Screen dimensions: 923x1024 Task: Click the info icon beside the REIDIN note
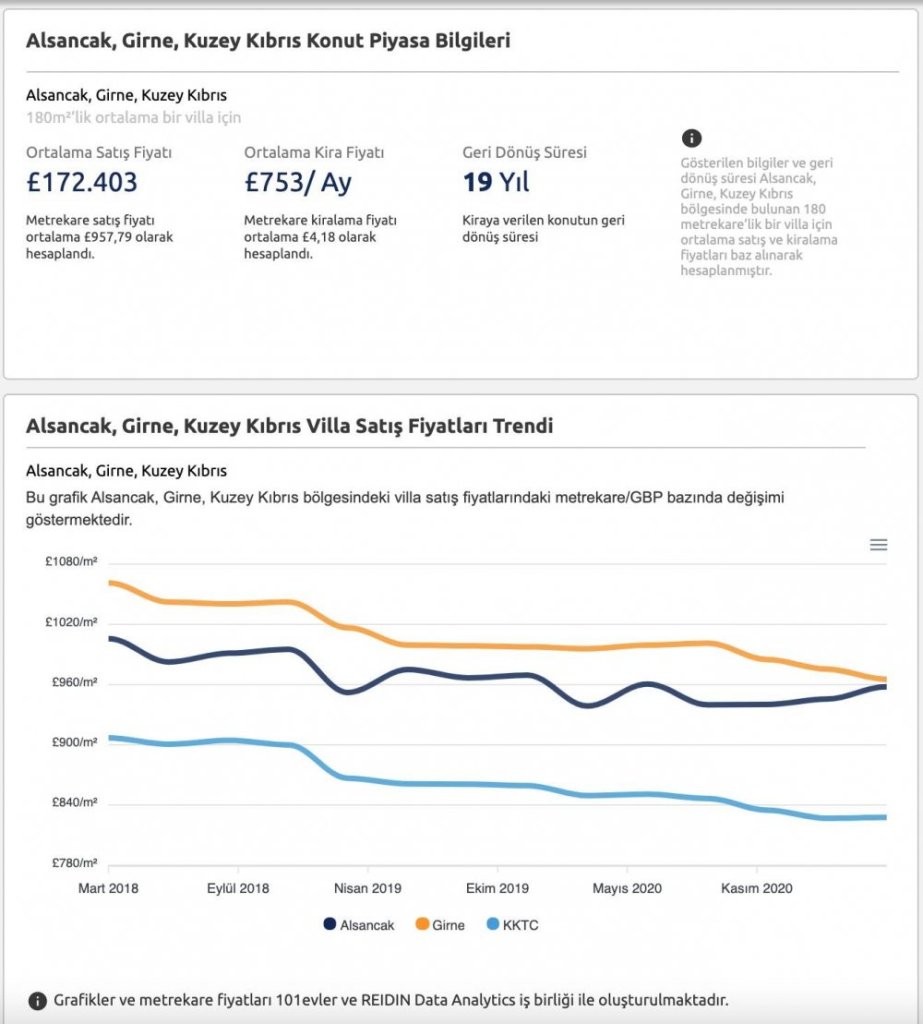pyautogui.click(x=38, y=1001)
